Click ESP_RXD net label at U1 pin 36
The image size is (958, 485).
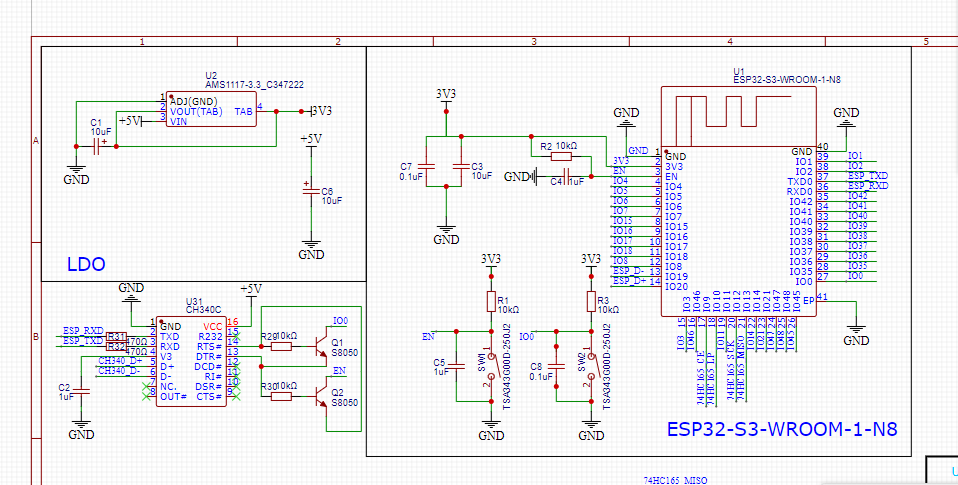click(x=868, y=185)
